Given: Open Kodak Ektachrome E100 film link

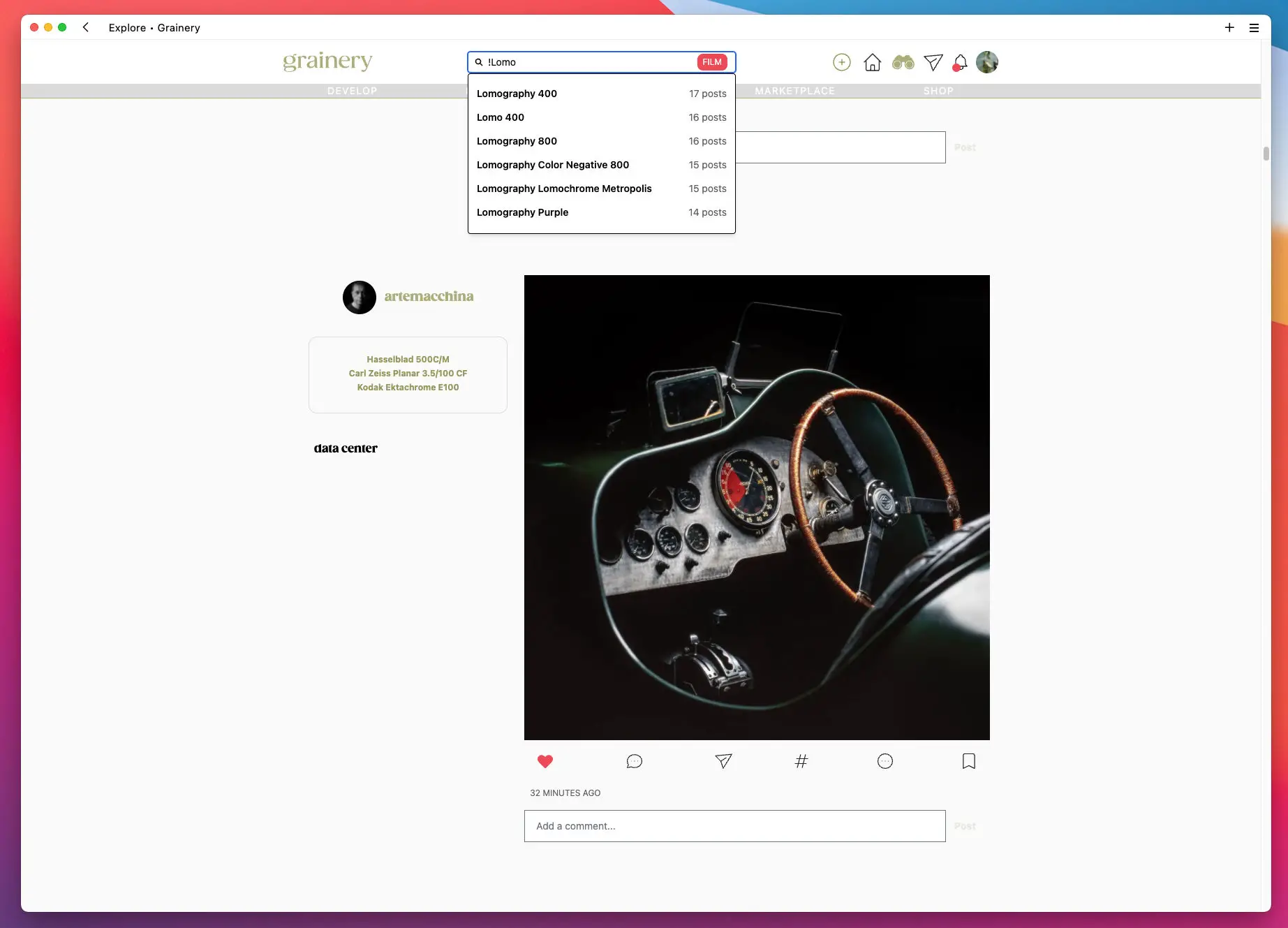Looking at the screenshot, I should [408, 388].
